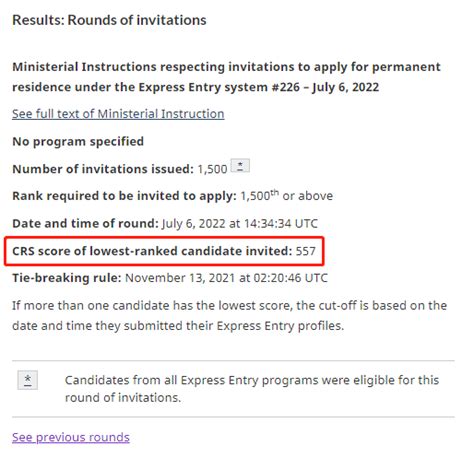Click the July 6, 2022 at 14:34:34 UTC value
Screen dimensions: 474x458
(240, 223)
